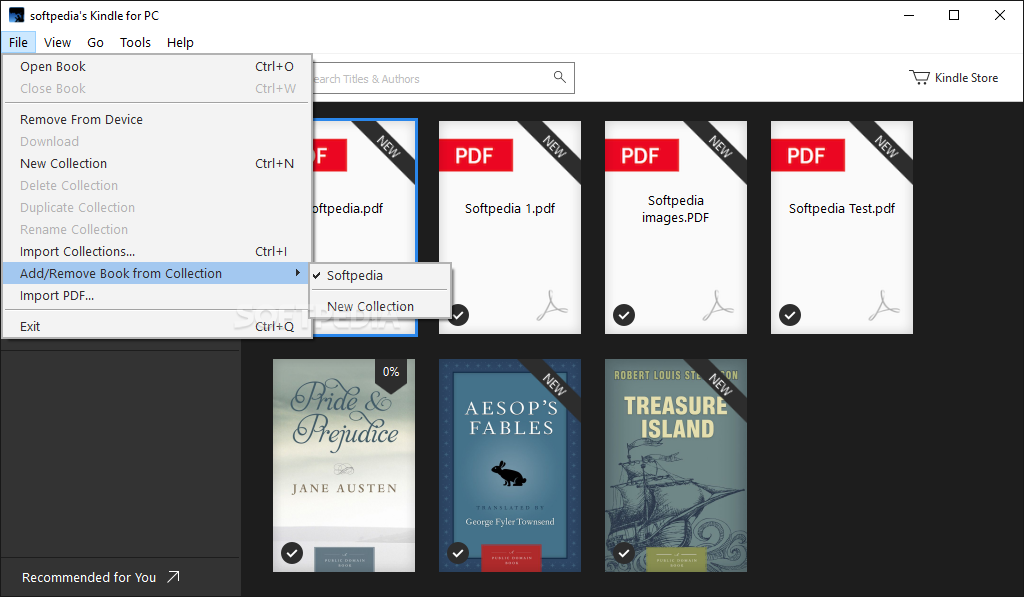Click New Collection in the submenu
Viewport: 1024px width, 597px height.
coord(380,306)
